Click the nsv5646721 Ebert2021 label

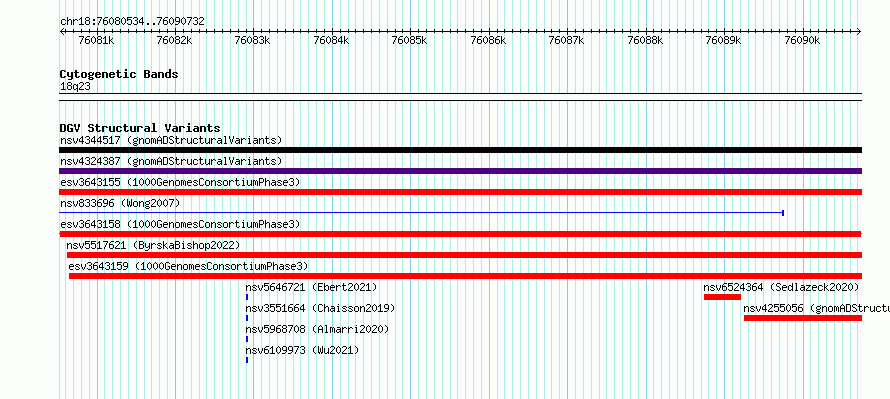311,287
